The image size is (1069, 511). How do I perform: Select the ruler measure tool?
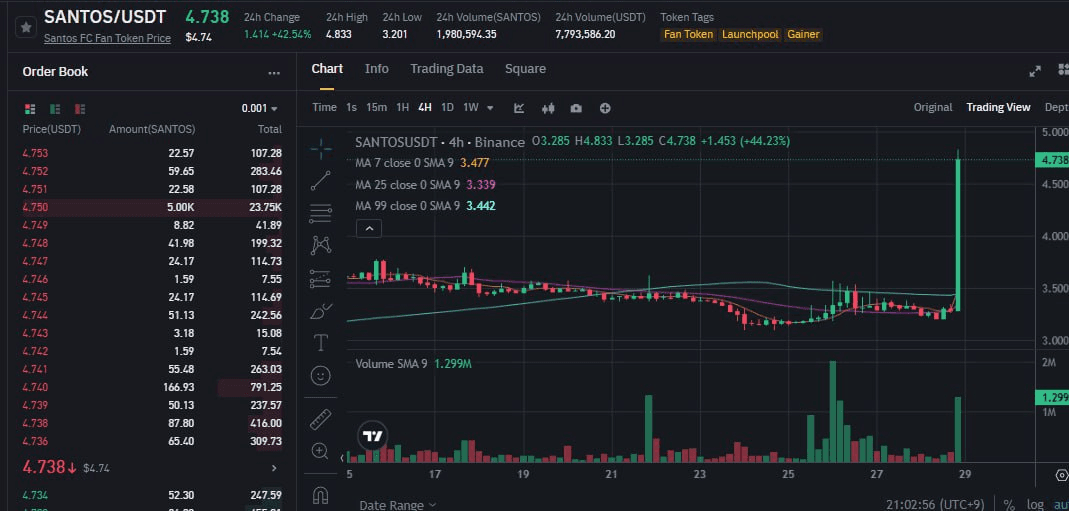(x=320, y=419)
